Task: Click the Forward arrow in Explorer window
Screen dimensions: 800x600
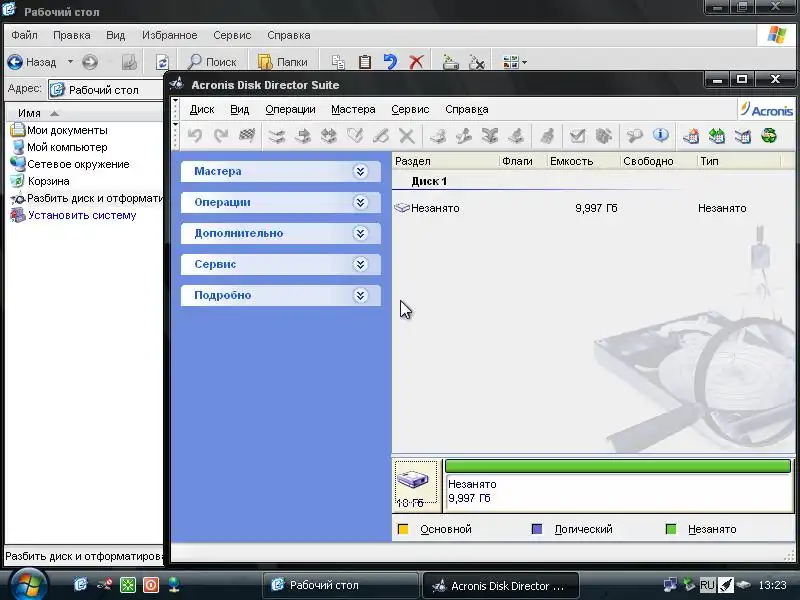Action: (x=90, y=62)
